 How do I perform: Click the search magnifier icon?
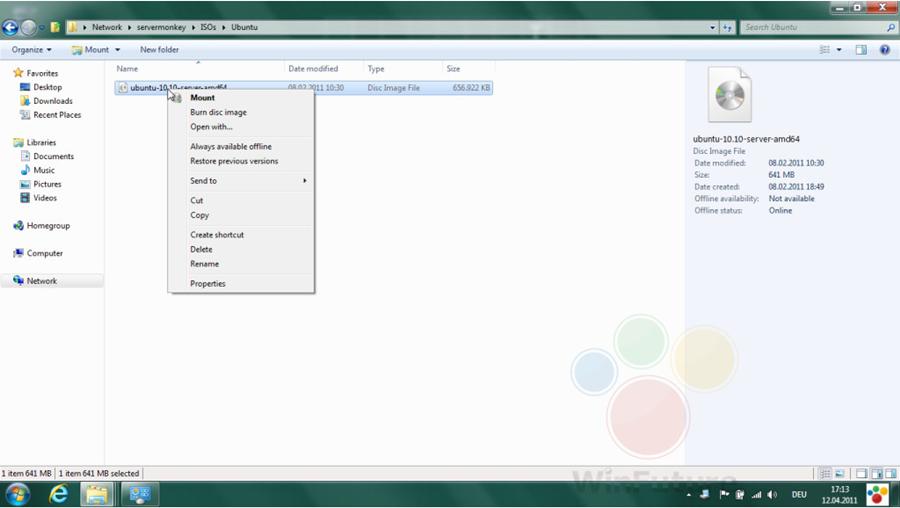891,27
